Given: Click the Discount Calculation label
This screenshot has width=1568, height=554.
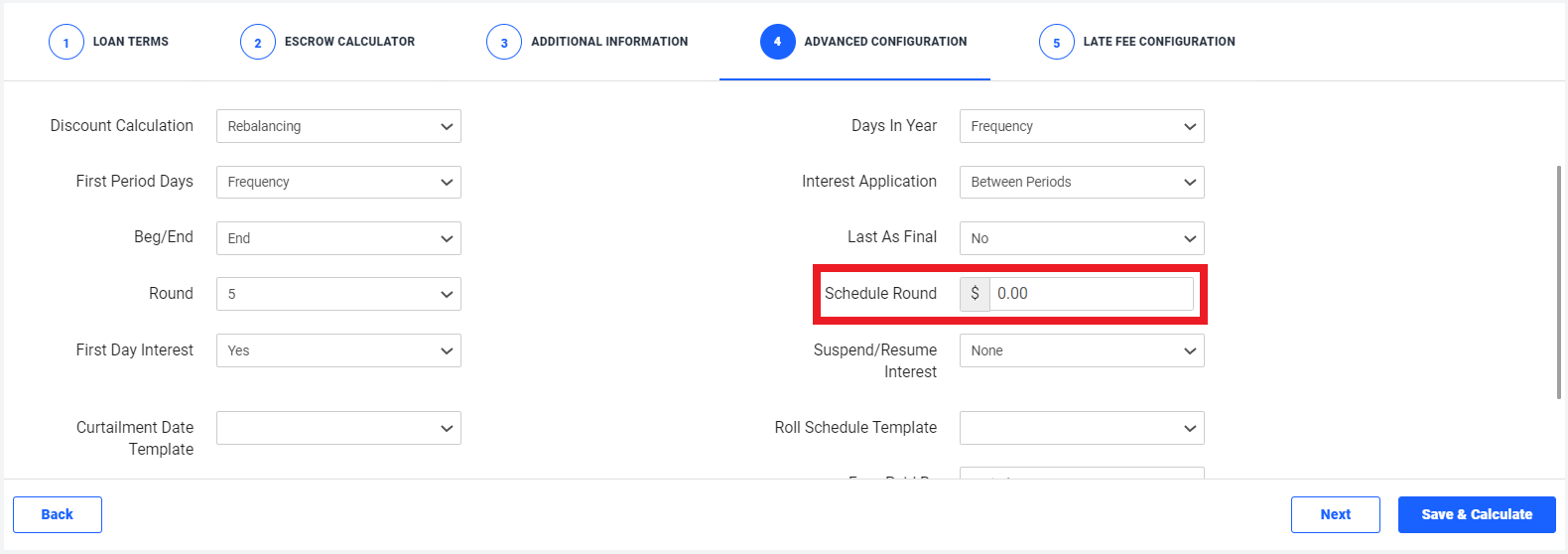Looking at the screenshot, I should click(122, 126).
